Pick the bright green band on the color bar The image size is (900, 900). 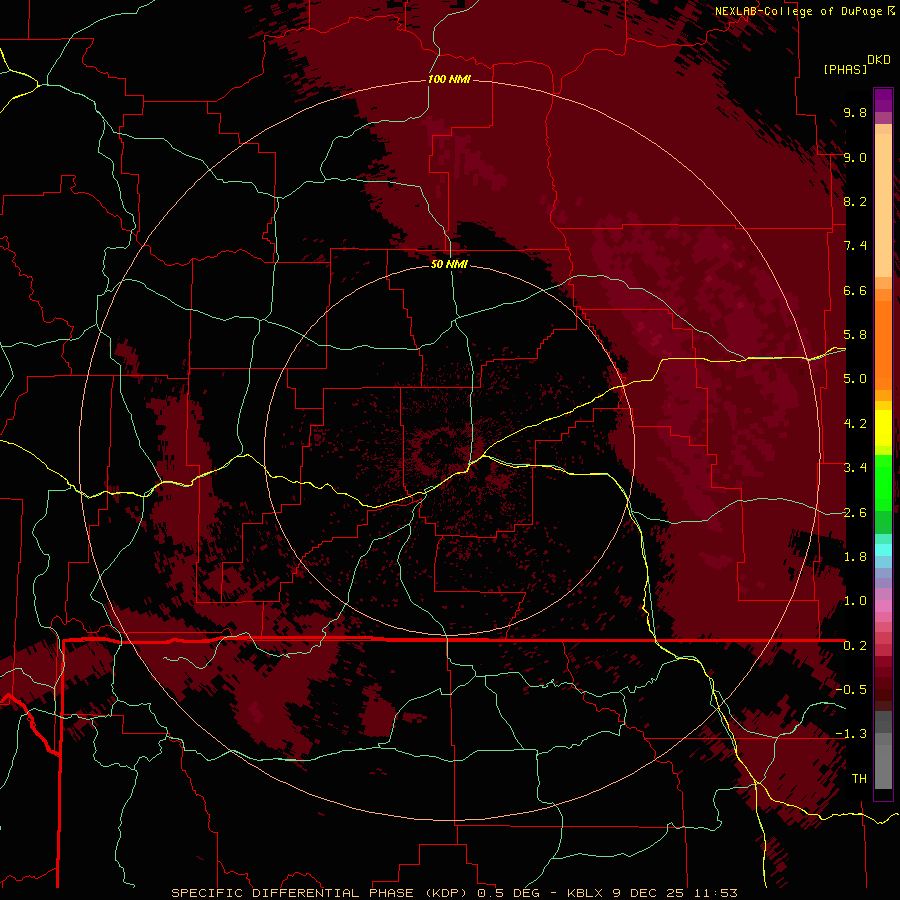pos(883,482)
